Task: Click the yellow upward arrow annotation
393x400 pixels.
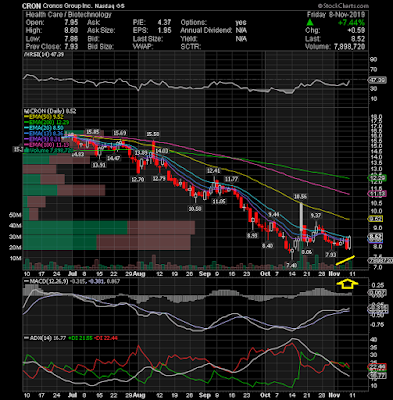Action: point(347,284)
